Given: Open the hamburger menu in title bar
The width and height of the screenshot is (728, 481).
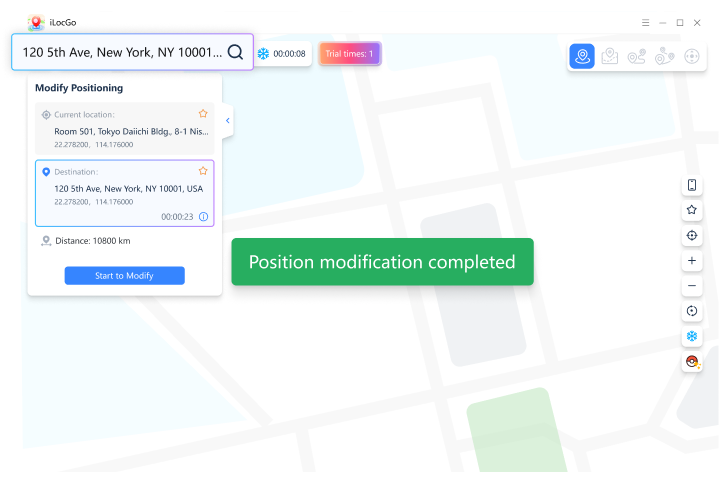Looking at the screenshot, I should point(645,23).
